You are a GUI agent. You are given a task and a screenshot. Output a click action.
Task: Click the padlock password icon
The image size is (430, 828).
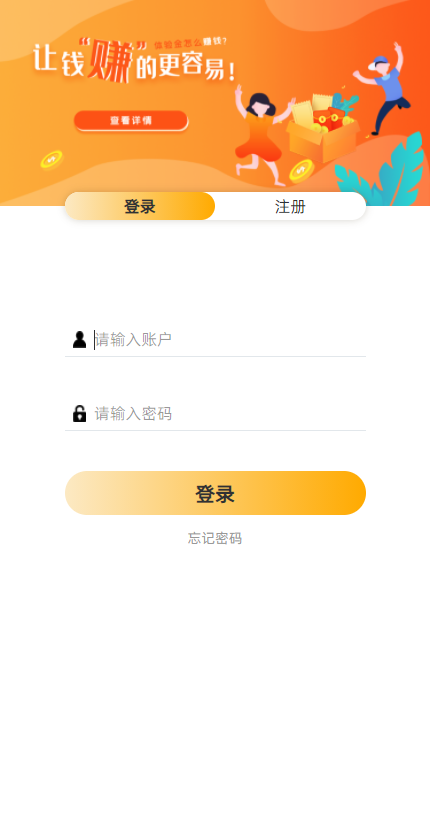coord(79,413)
